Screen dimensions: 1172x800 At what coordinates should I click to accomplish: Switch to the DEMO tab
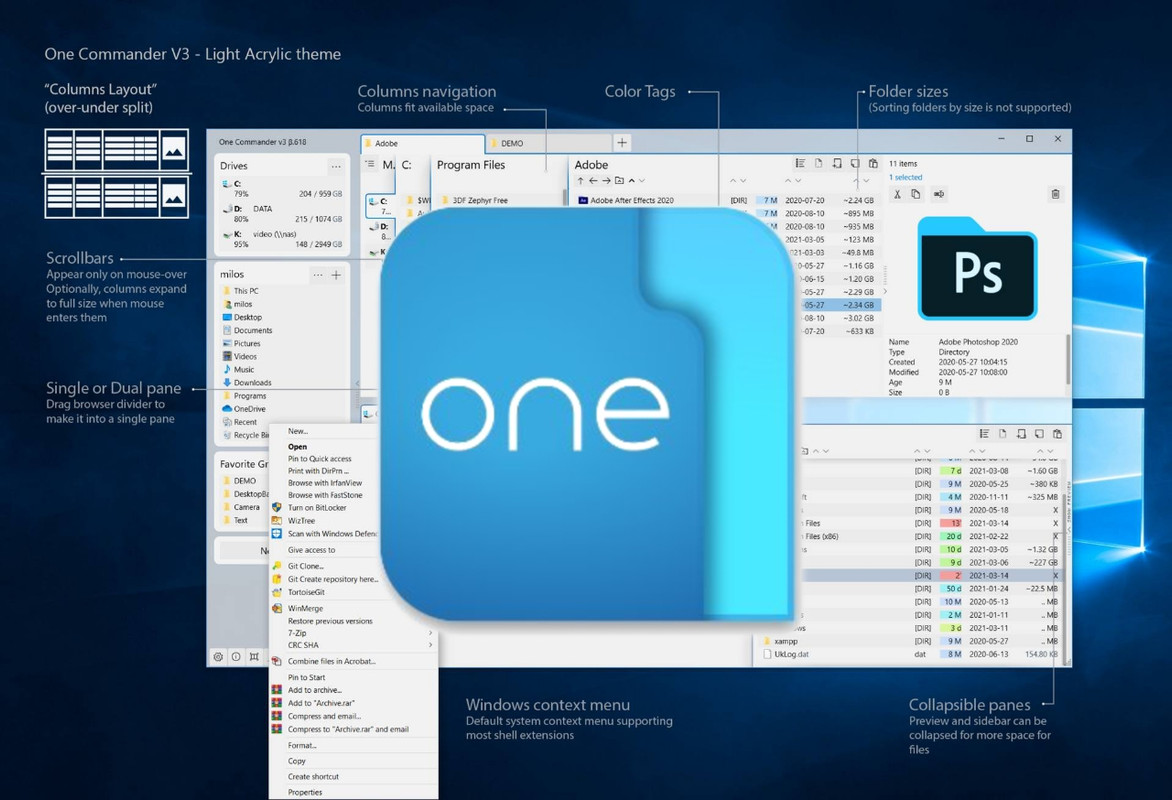[549, 144]
